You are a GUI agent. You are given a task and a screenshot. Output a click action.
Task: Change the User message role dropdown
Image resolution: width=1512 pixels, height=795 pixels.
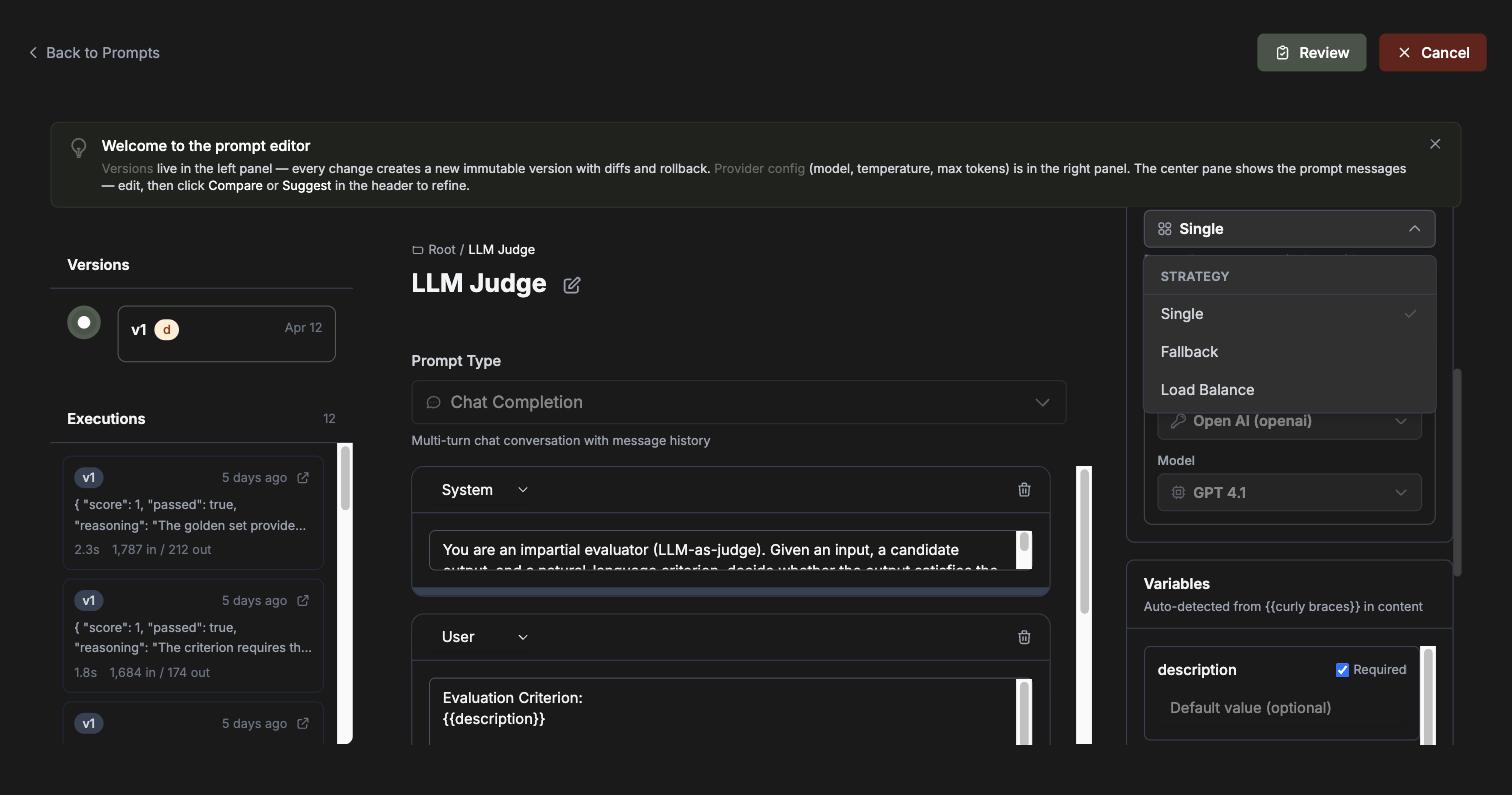tap(485, 637)
